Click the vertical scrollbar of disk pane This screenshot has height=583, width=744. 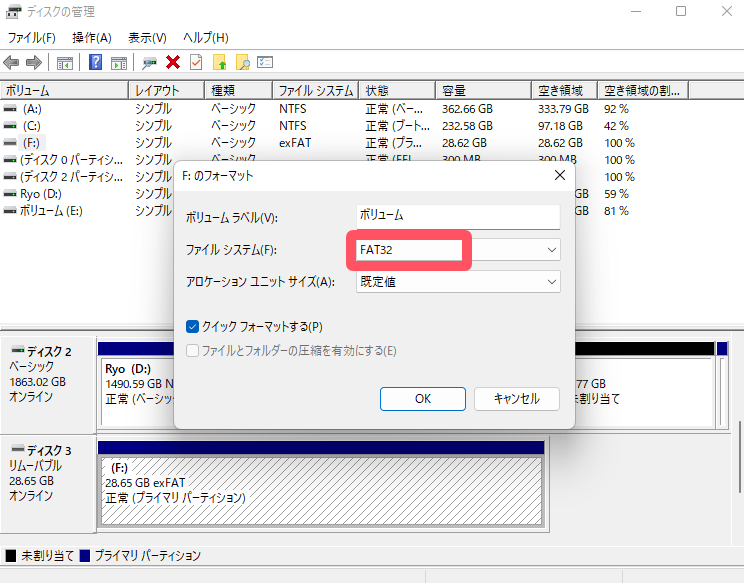(x=739, y=457)
